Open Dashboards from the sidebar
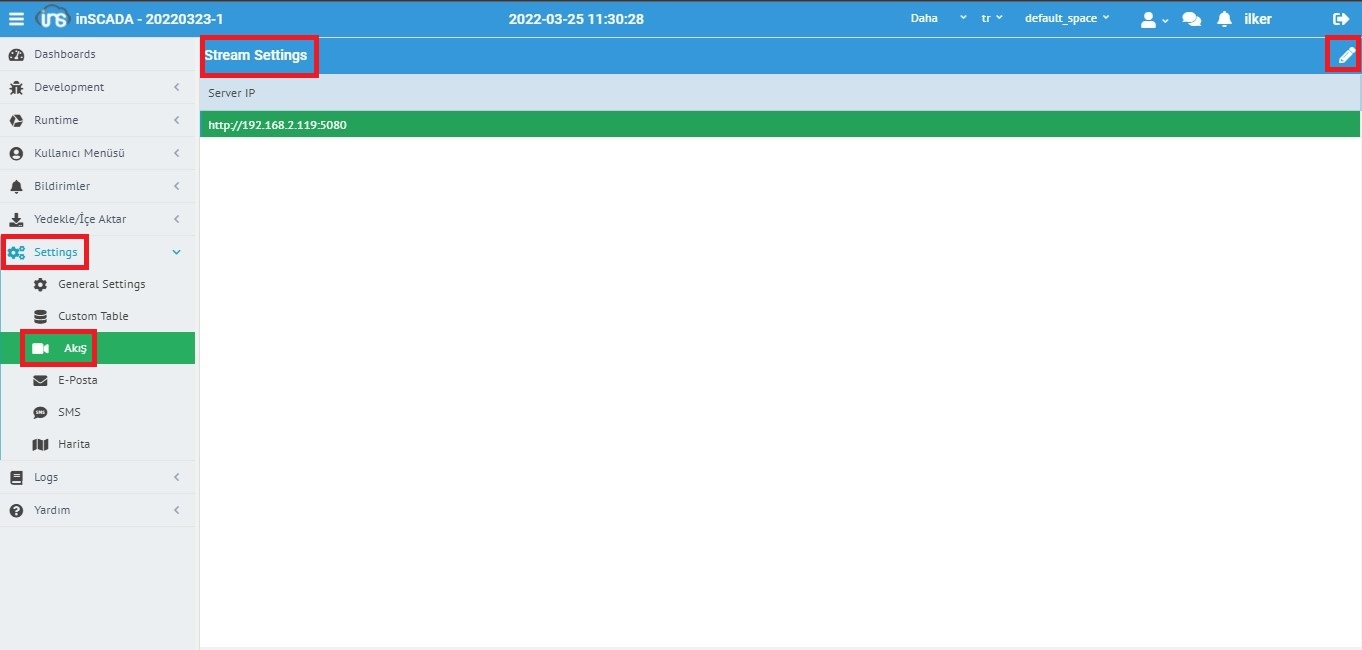 coord(65,54)
